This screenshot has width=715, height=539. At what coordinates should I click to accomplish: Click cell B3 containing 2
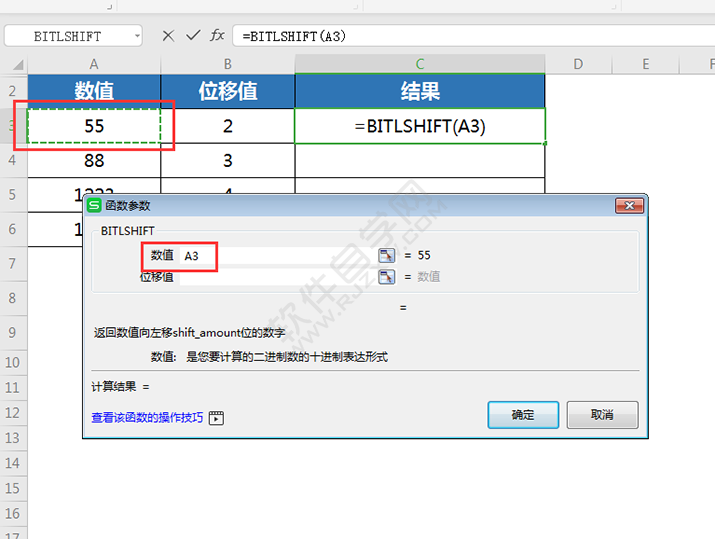pyautogui.click(x=228, y=126)
